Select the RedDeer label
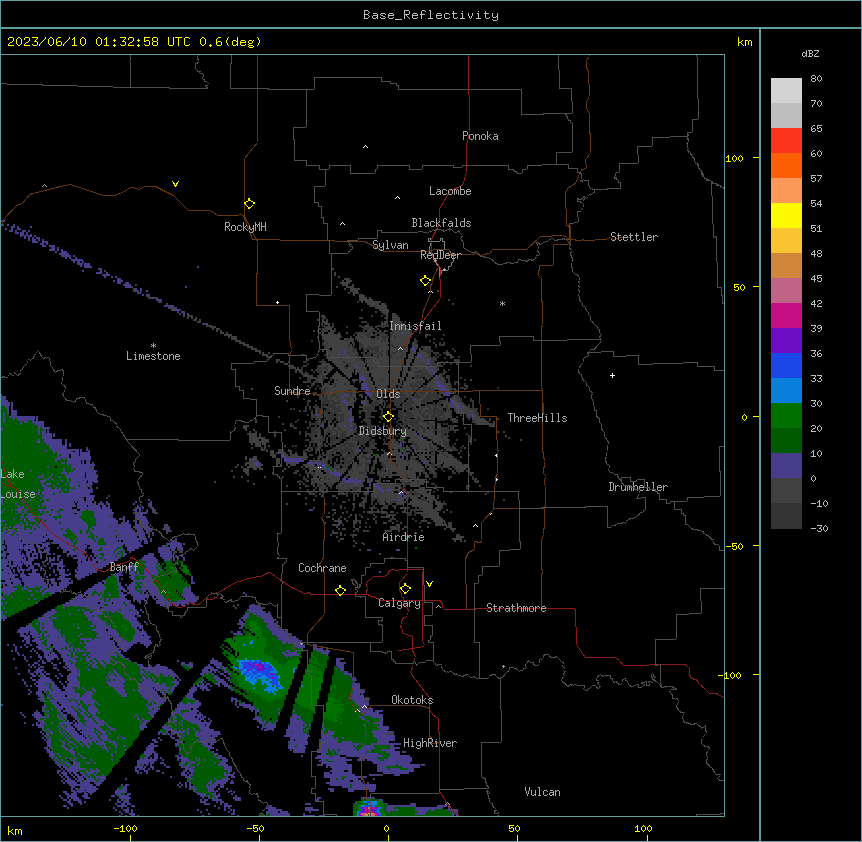862x842 pixels. click(440, 255)
